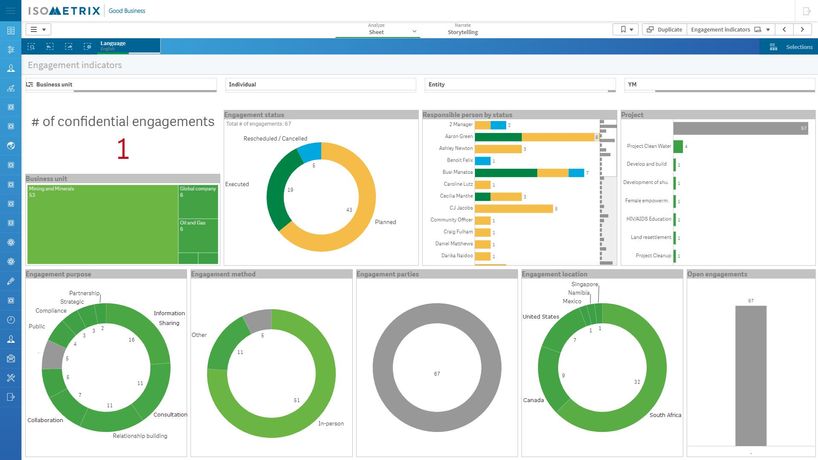Click the confidential engagements KPI value 1

[123, 149]
